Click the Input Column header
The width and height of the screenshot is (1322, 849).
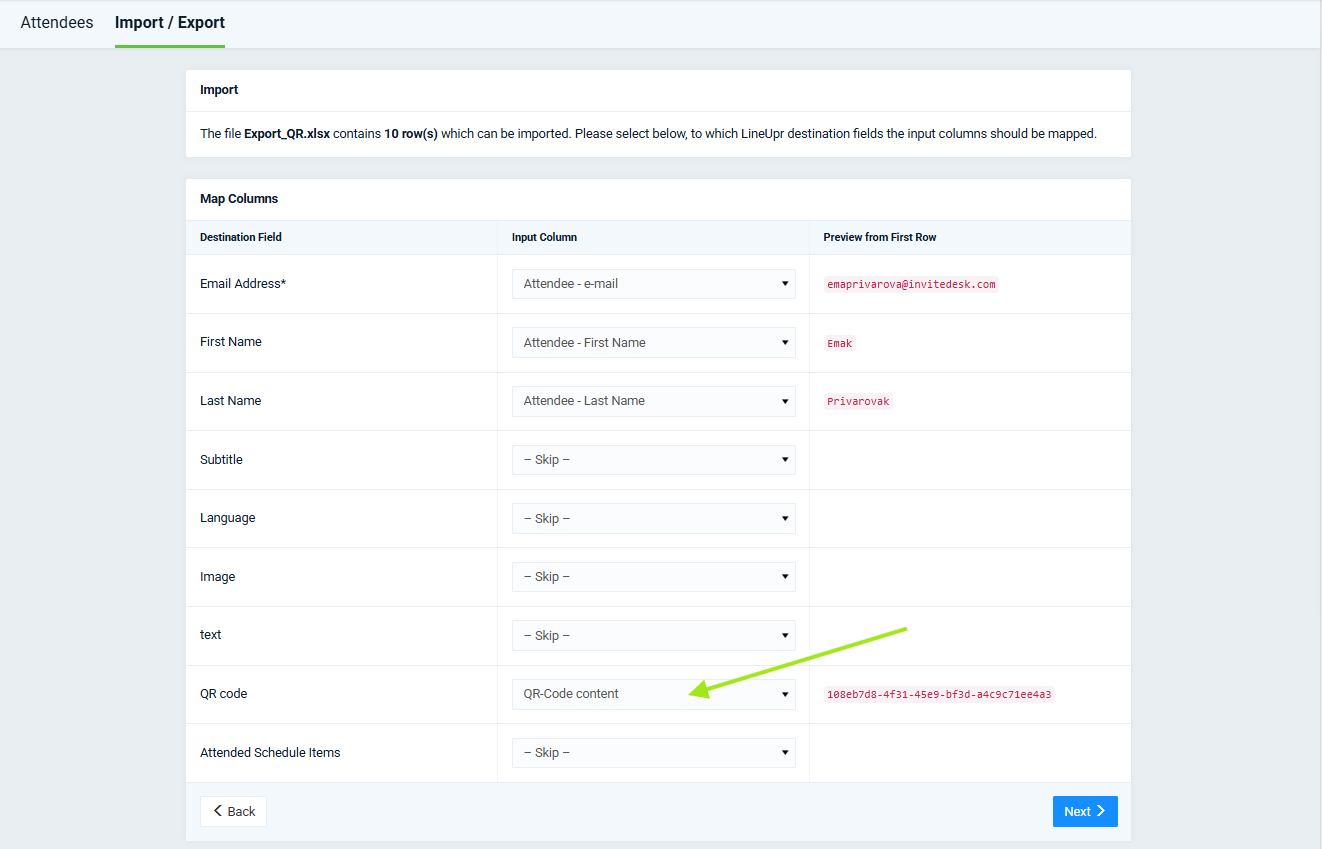pyautogui.click(x=544, y=237)
